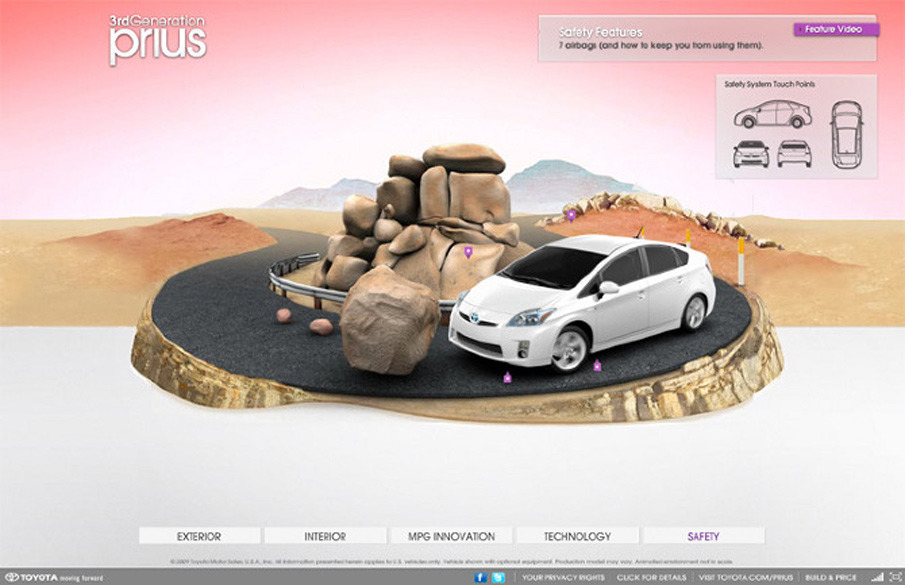Viewport: 905px width, 585px height.
Task: Click the purple marker beside the front wheel
Action: click(597, 365)
